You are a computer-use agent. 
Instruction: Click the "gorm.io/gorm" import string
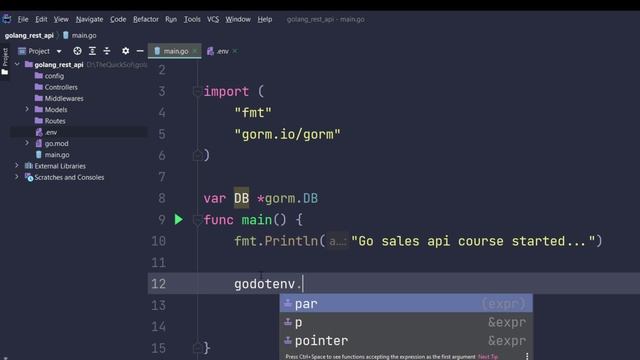287,134
